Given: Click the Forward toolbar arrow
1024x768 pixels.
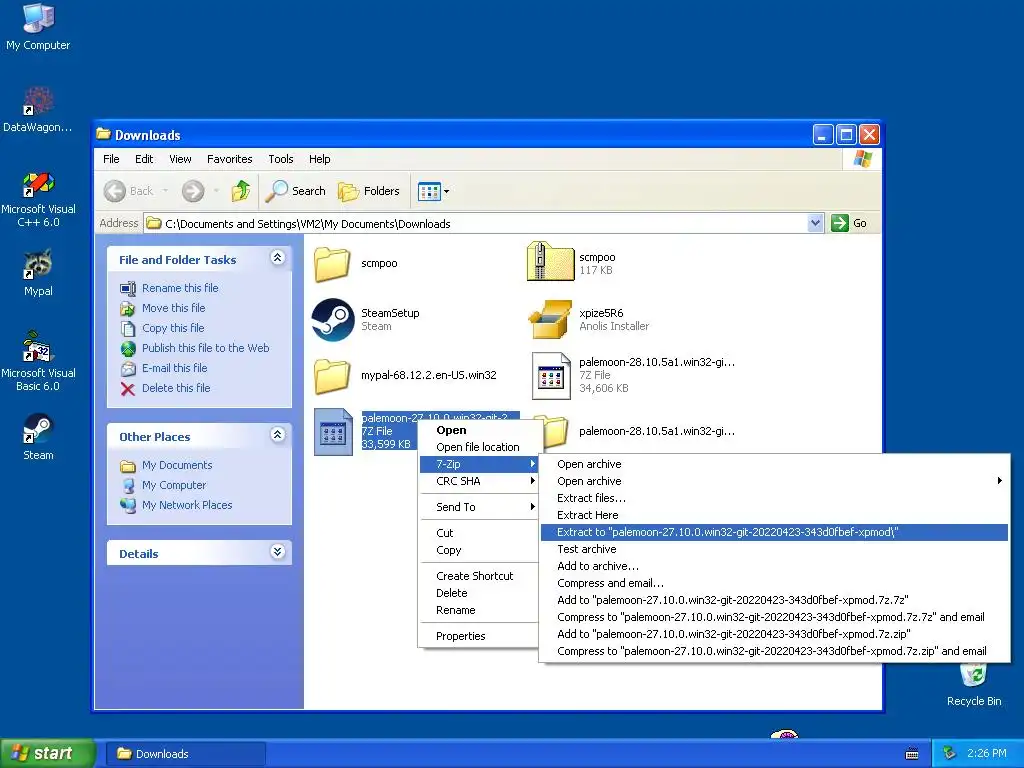Looking at the screenshot, I should coord(193,191).
